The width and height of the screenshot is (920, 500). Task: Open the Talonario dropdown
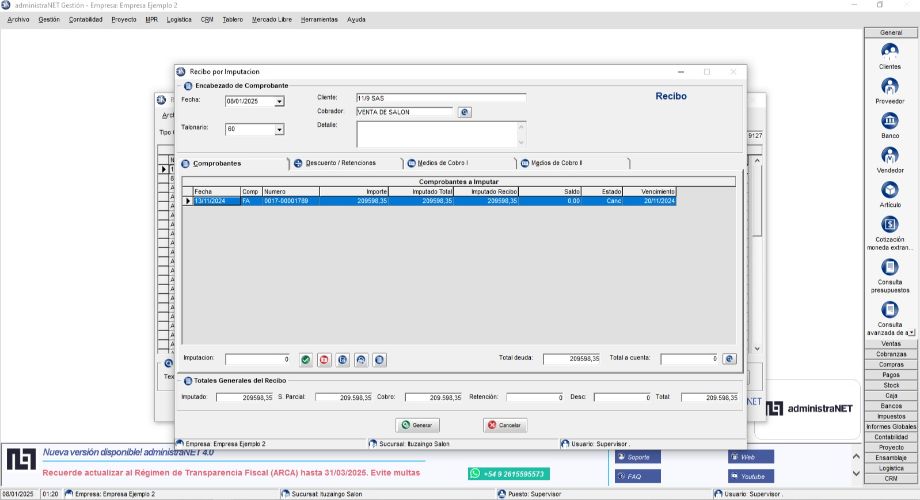pyautogui.click(x=279, y=129)
